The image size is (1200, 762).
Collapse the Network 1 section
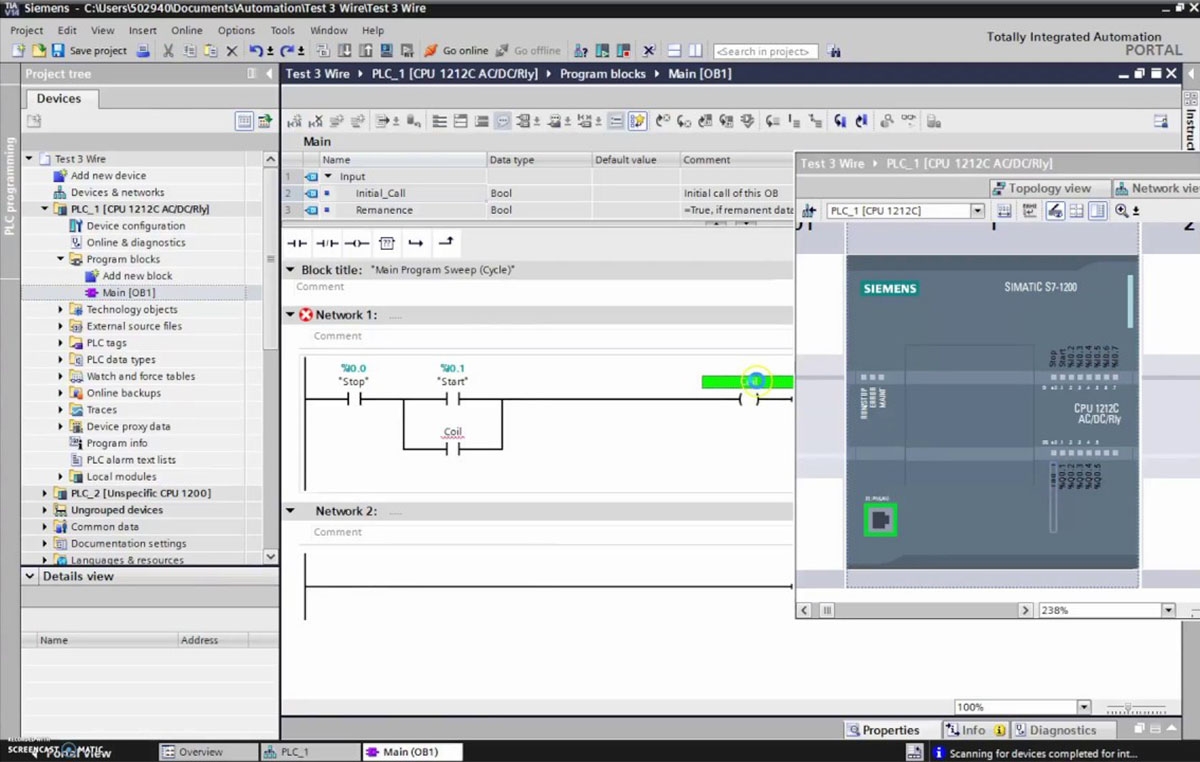click(x=291, y=315)
